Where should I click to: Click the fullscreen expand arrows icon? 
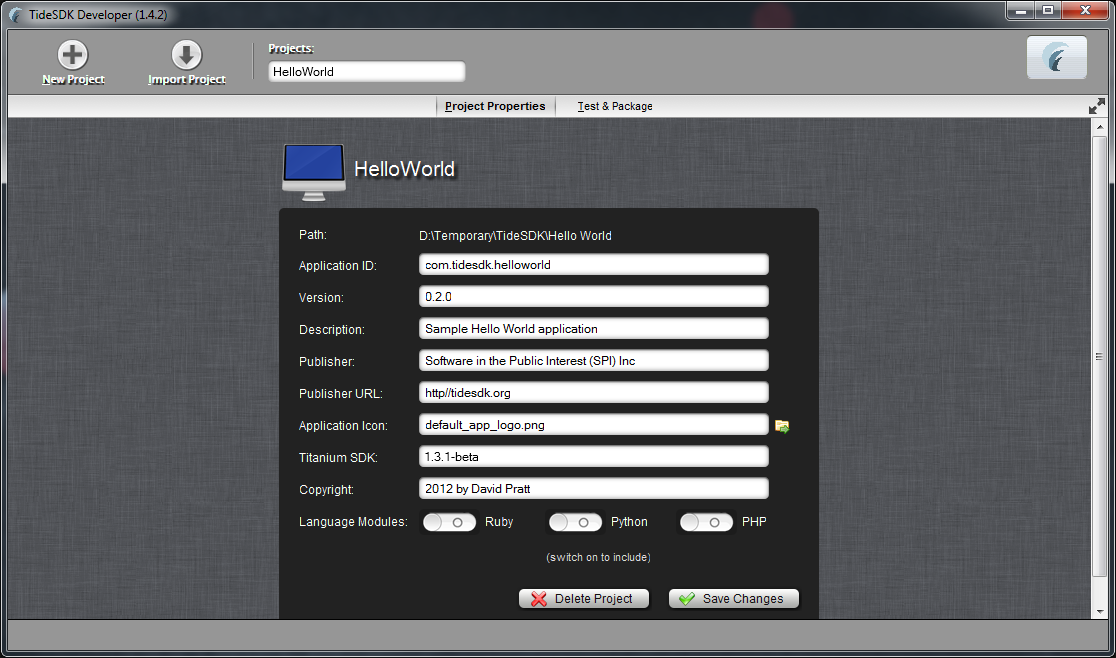pyautogui.click(x=1097, y=106)
